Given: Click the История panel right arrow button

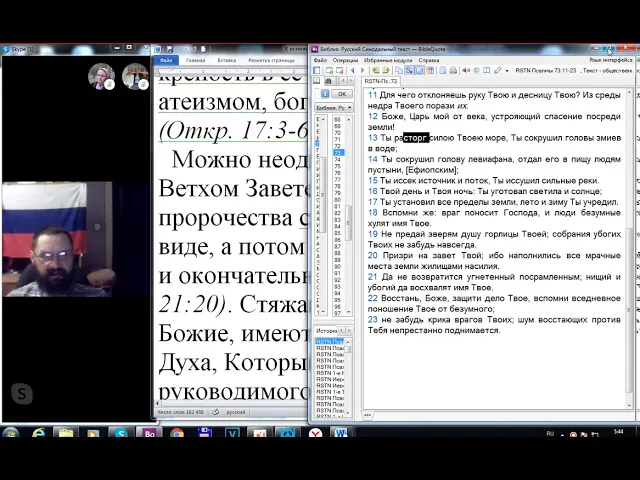Looking at the screenshot, I should point(349,330).
